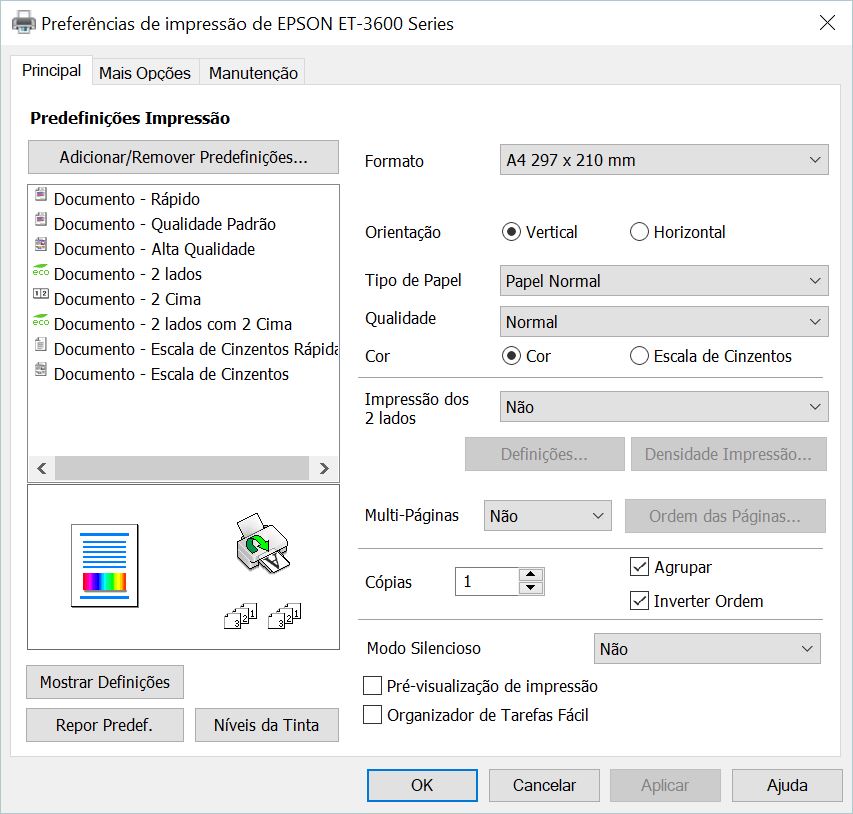Open the Manutenção tab
The height and width of the screenshot is (814, 853).
[x=253, y=73]
